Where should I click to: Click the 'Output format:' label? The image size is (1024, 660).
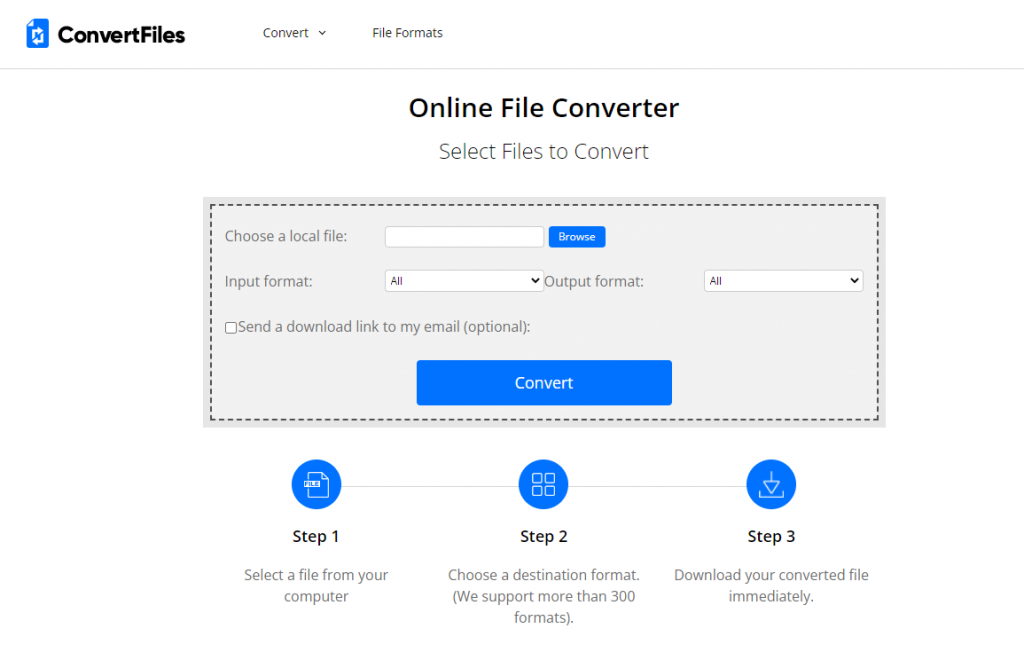point(594,281)
